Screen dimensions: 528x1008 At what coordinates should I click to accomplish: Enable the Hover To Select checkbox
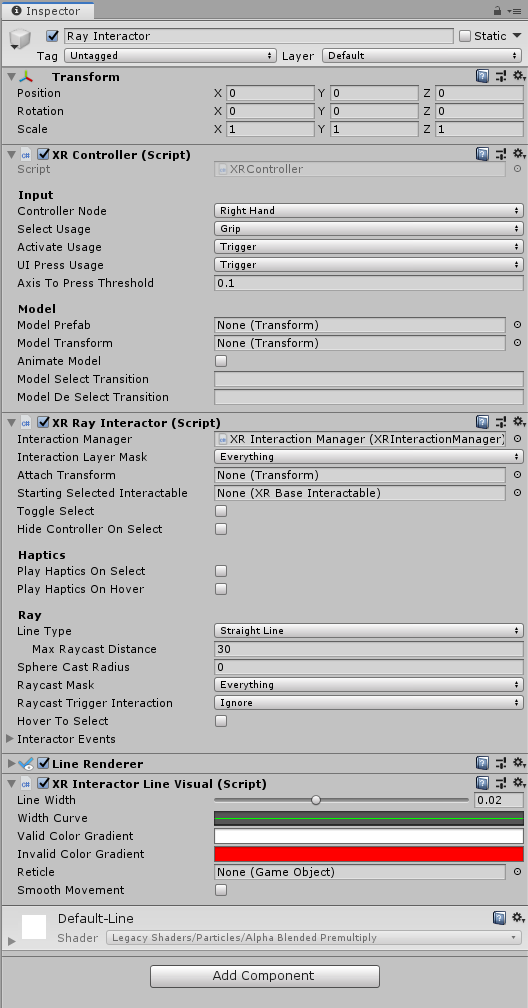coord(221,721)
